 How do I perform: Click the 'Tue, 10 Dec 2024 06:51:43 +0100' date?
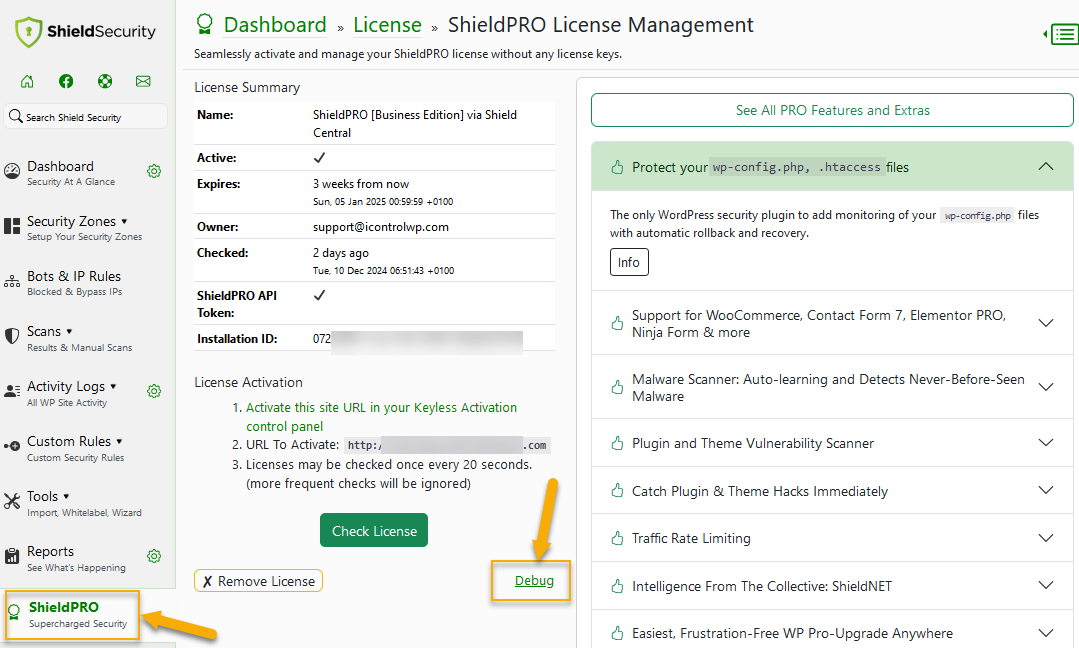[x=383, y=270]
